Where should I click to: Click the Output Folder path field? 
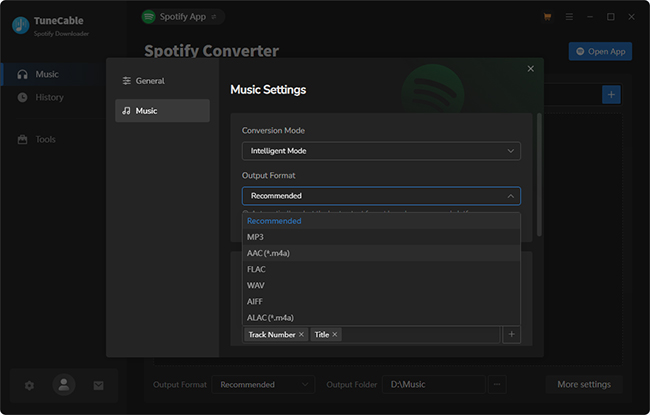tap(434, 385)
